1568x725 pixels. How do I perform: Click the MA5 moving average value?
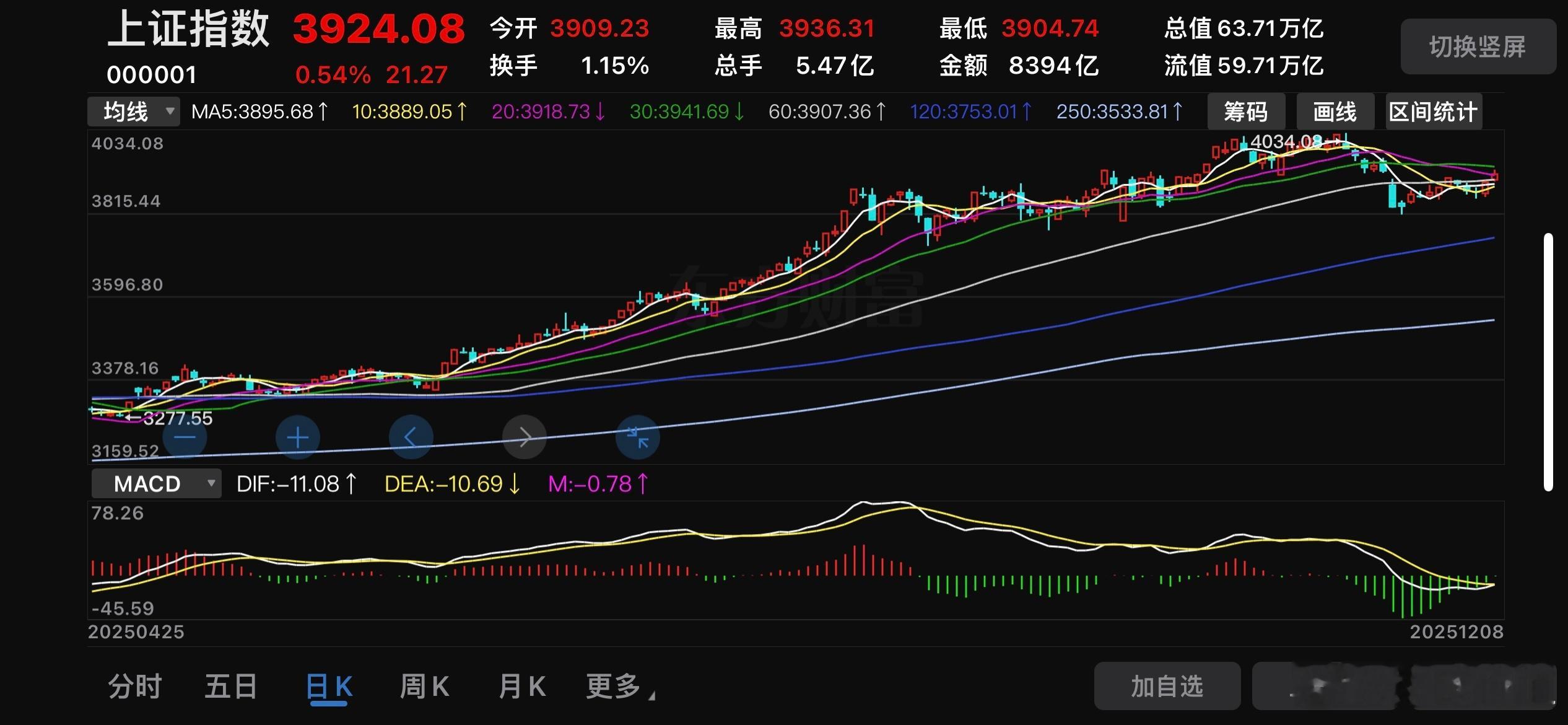[260, 112]
